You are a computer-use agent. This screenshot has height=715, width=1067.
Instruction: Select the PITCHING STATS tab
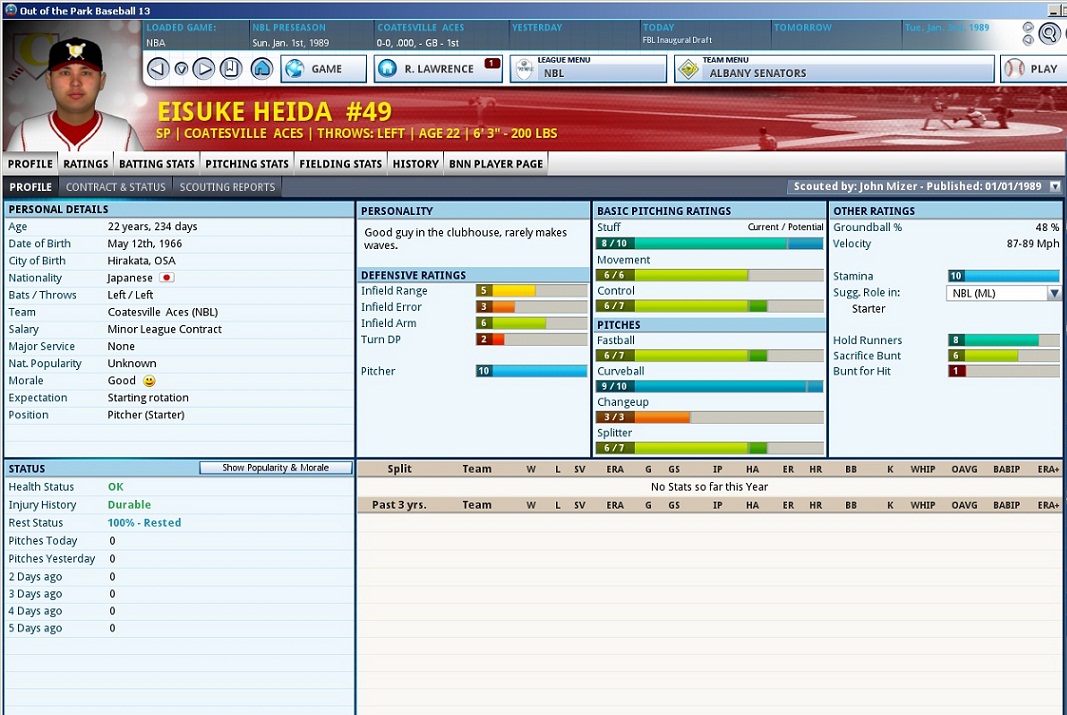coord(246,164)
